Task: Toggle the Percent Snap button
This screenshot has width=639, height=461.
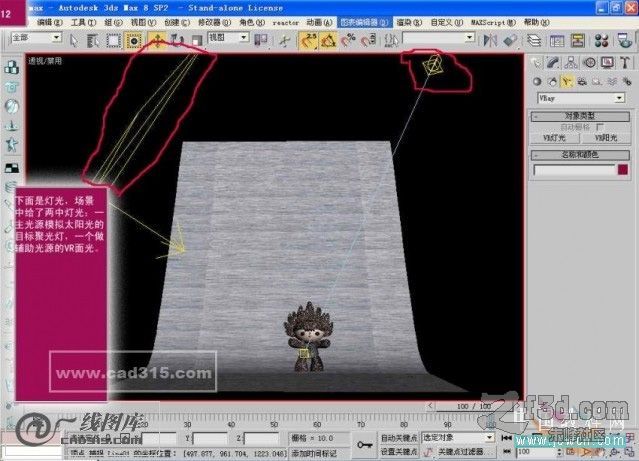Action: point(348,40)
